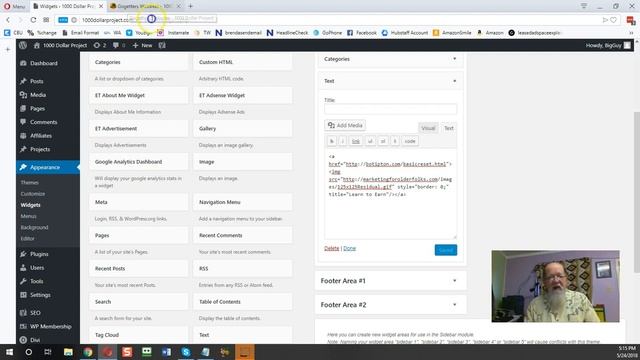The height and width of the screenshot is (360, 640).
Task: Select the Navigation Menu widget
Action: pos(242,202)
